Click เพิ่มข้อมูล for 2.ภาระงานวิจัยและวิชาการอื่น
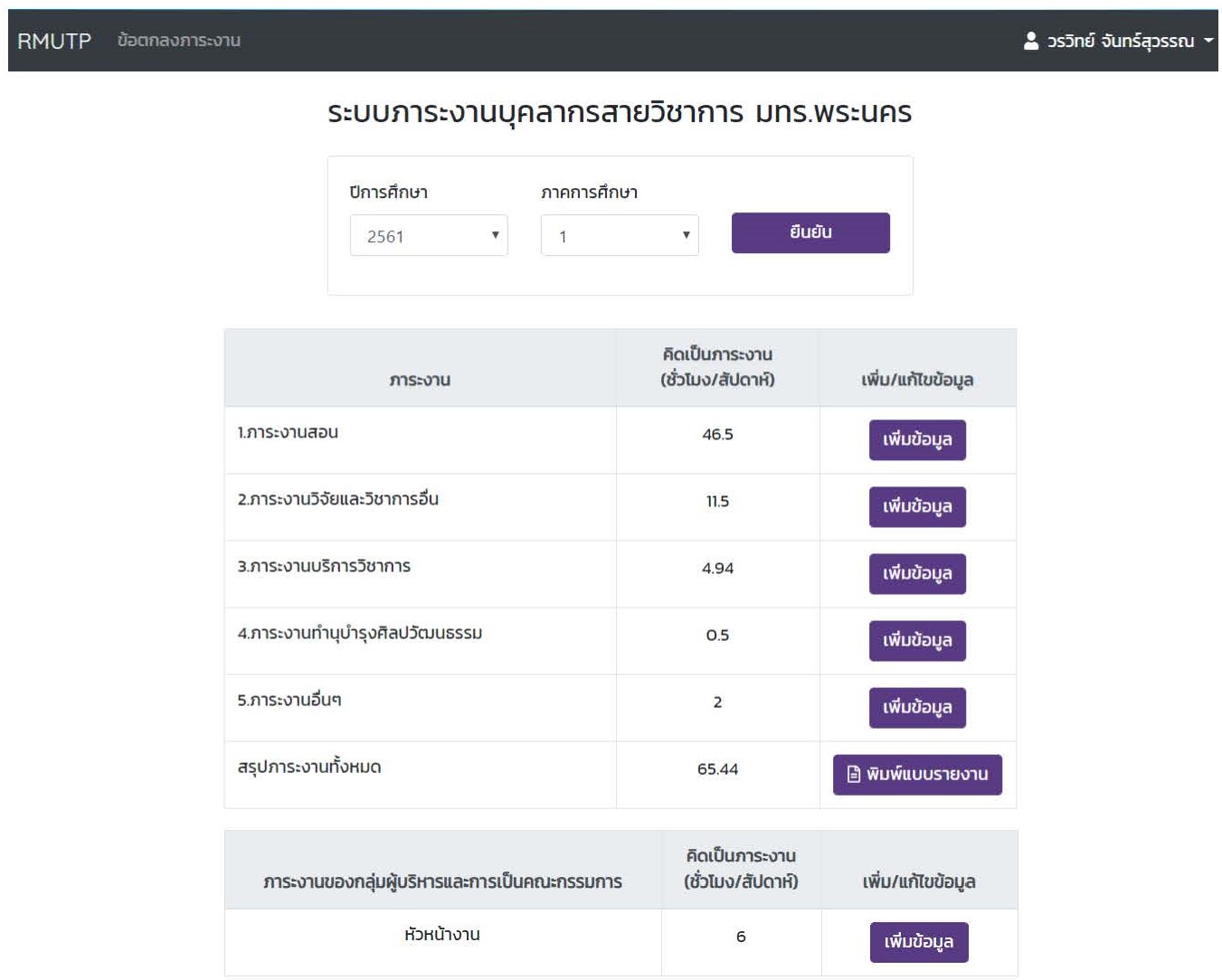Image resolution: width=1222 pixels, height=980 pixels. tap(916, 507)
